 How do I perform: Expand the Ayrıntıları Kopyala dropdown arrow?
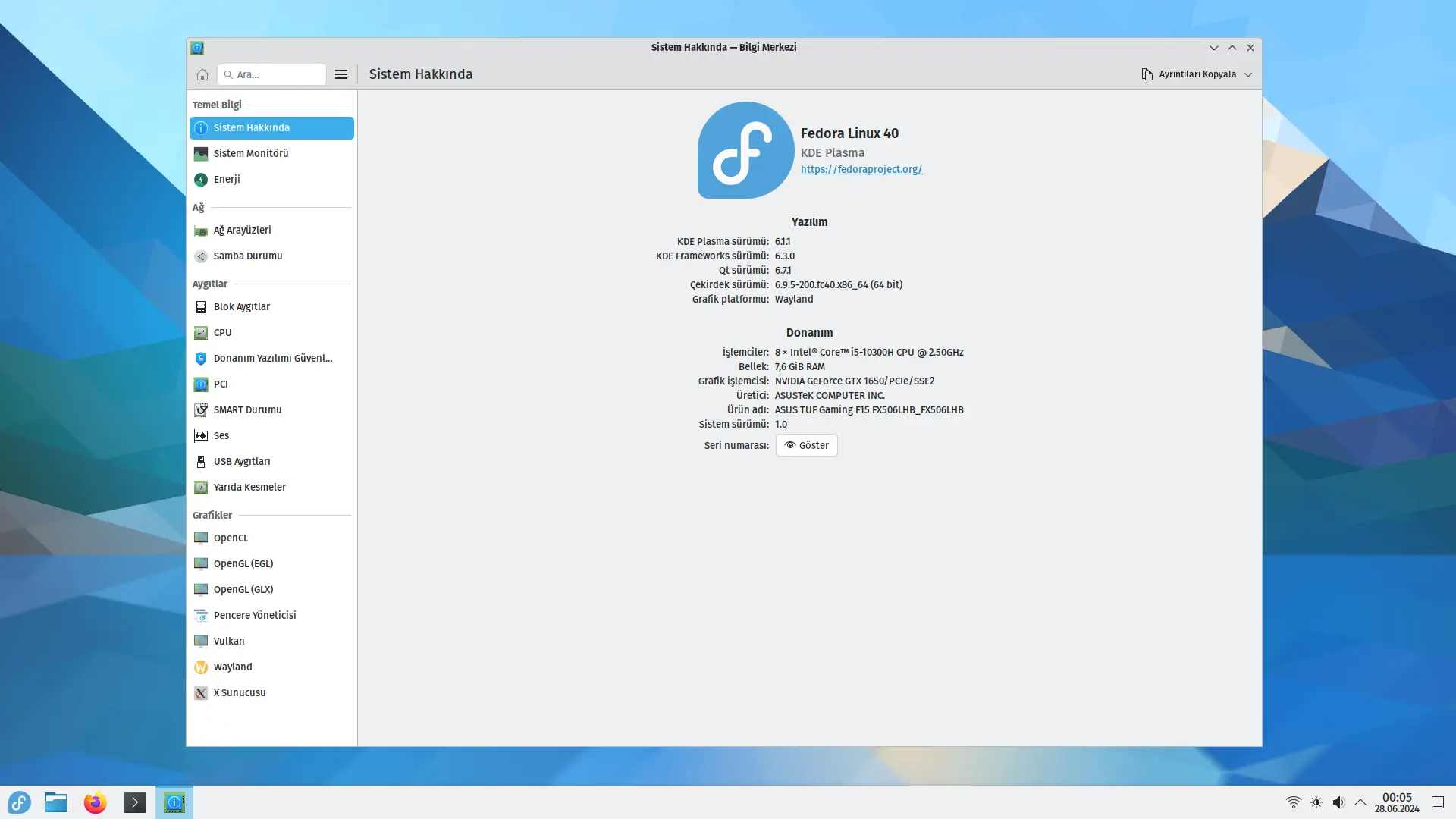(x=1248, y=74)
